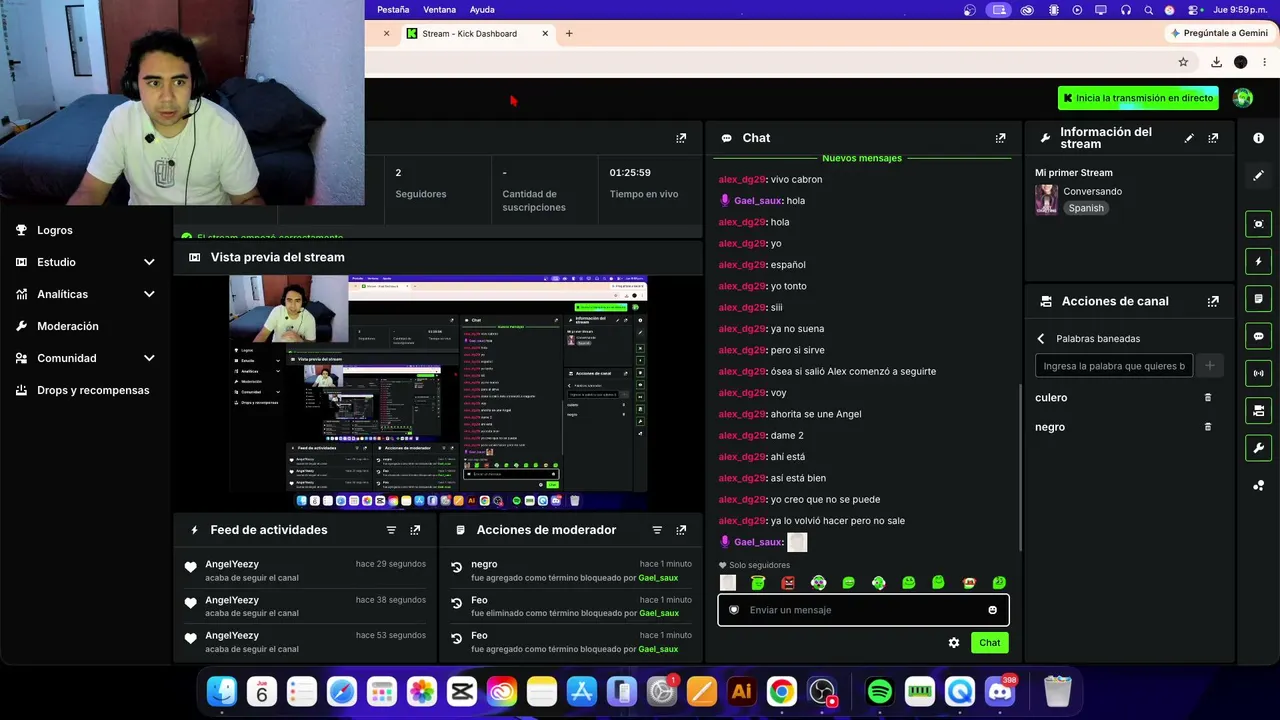Switch to the Stream - Kick Dashboard tab
The image size is (1280, 720).
[478, 33]
